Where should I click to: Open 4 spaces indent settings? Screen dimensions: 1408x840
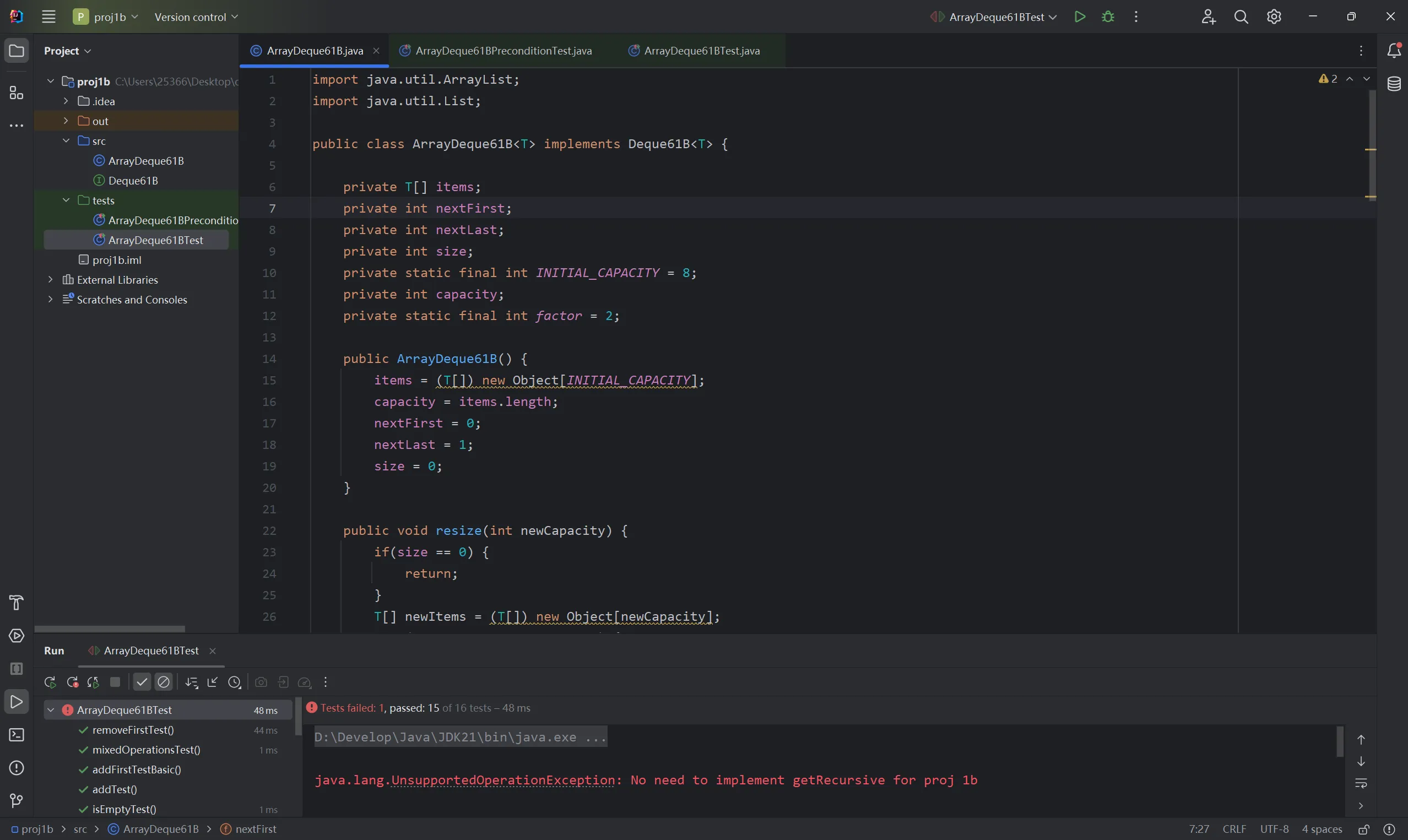pyautogui.click(x=1322, y=829)
